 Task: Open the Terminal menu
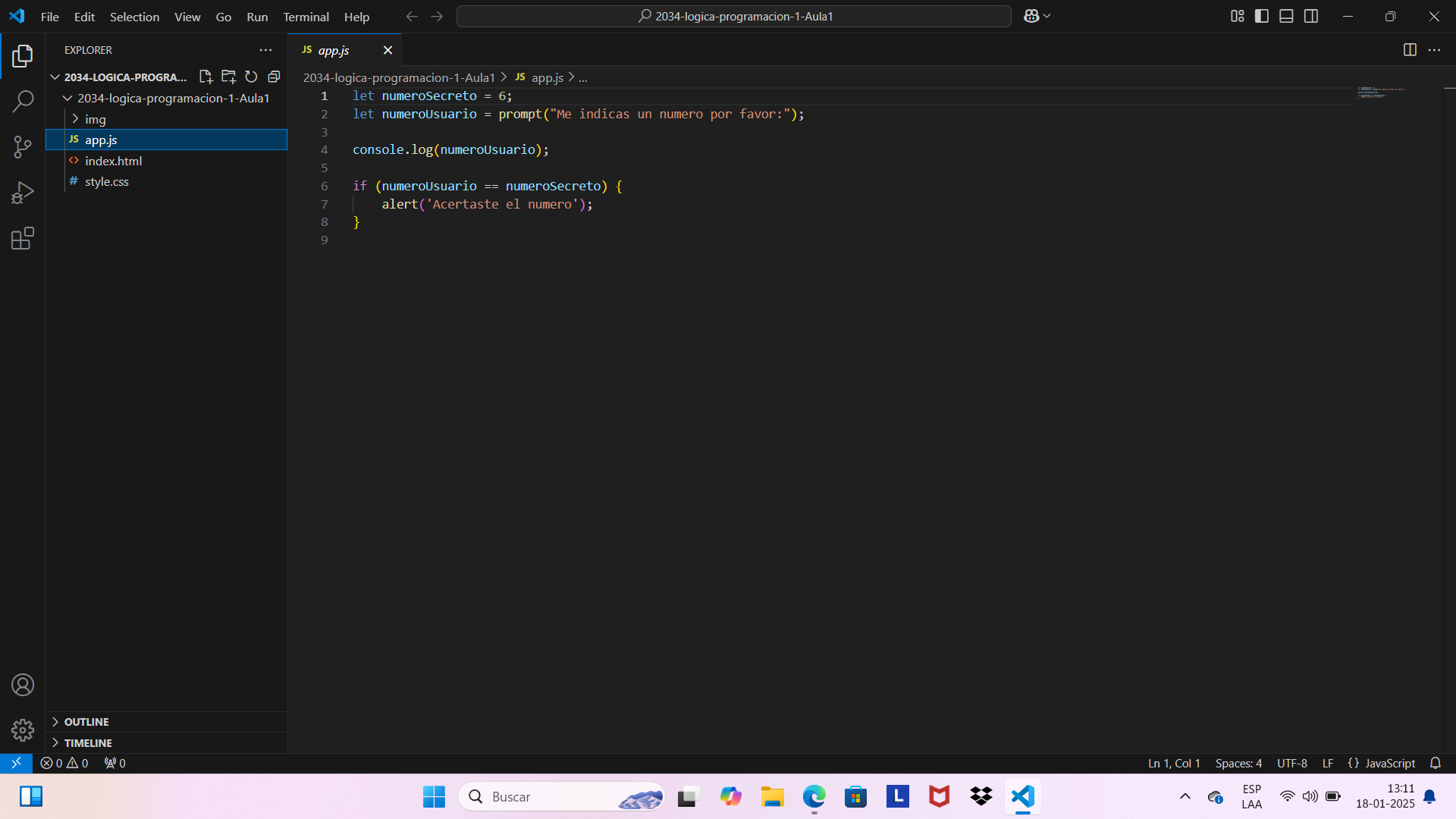coord(306,17)
